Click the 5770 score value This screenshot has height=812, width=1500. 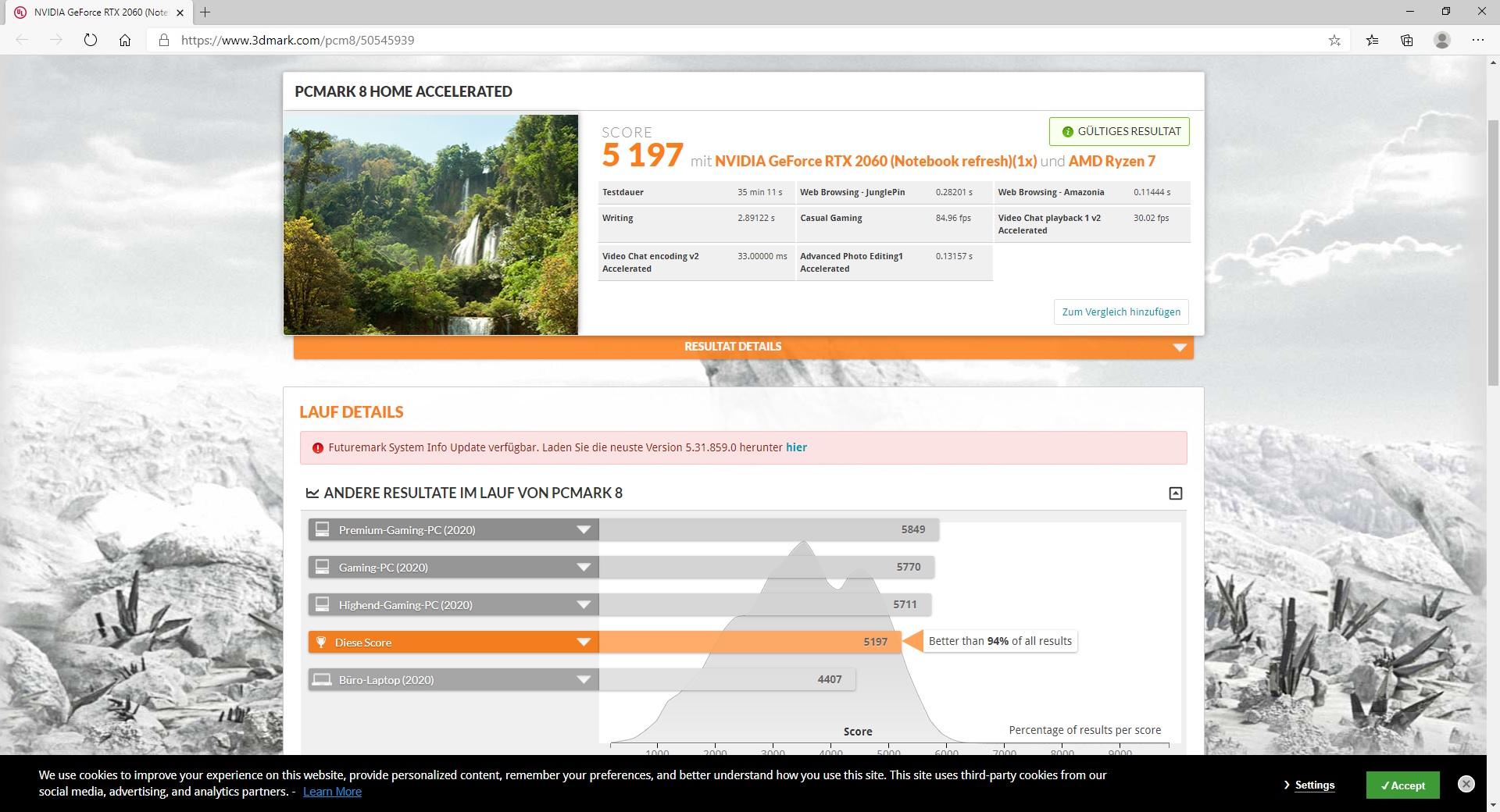[x=909, y=567]
